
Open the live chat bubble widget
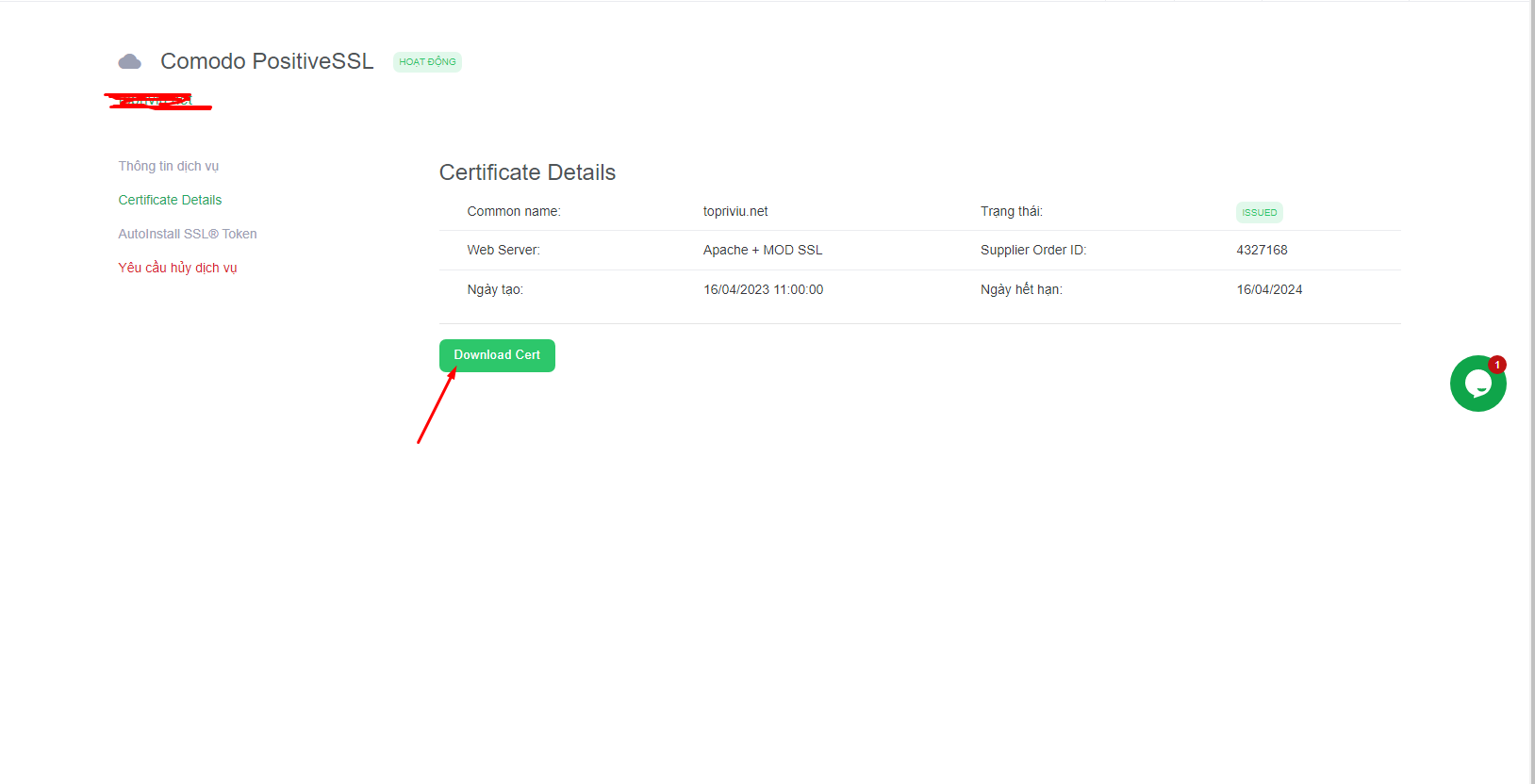click(x=1477, y=384)
